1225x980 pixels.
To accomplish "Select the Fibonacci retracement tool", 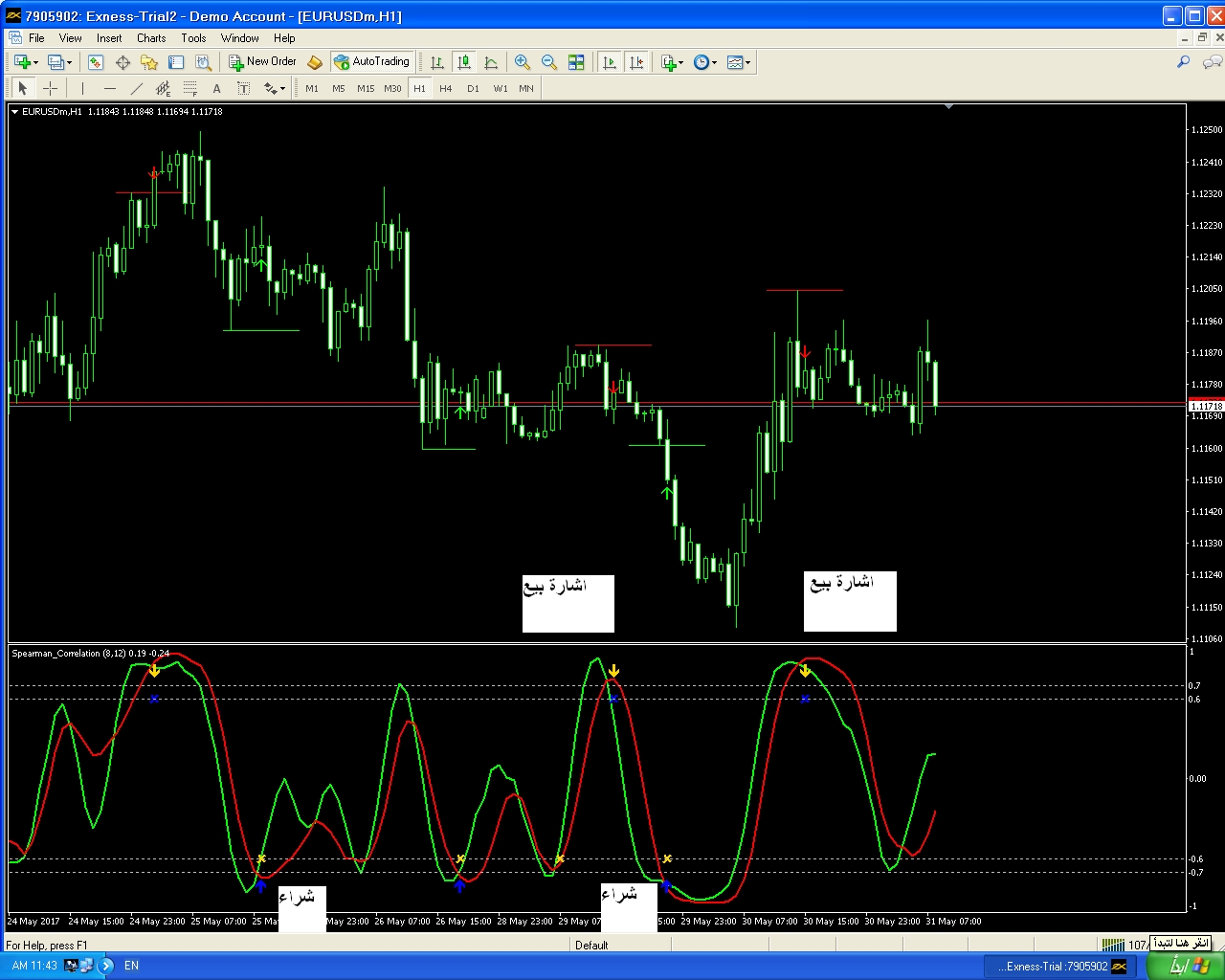I will pyautogui.click(x=190, y=88).
